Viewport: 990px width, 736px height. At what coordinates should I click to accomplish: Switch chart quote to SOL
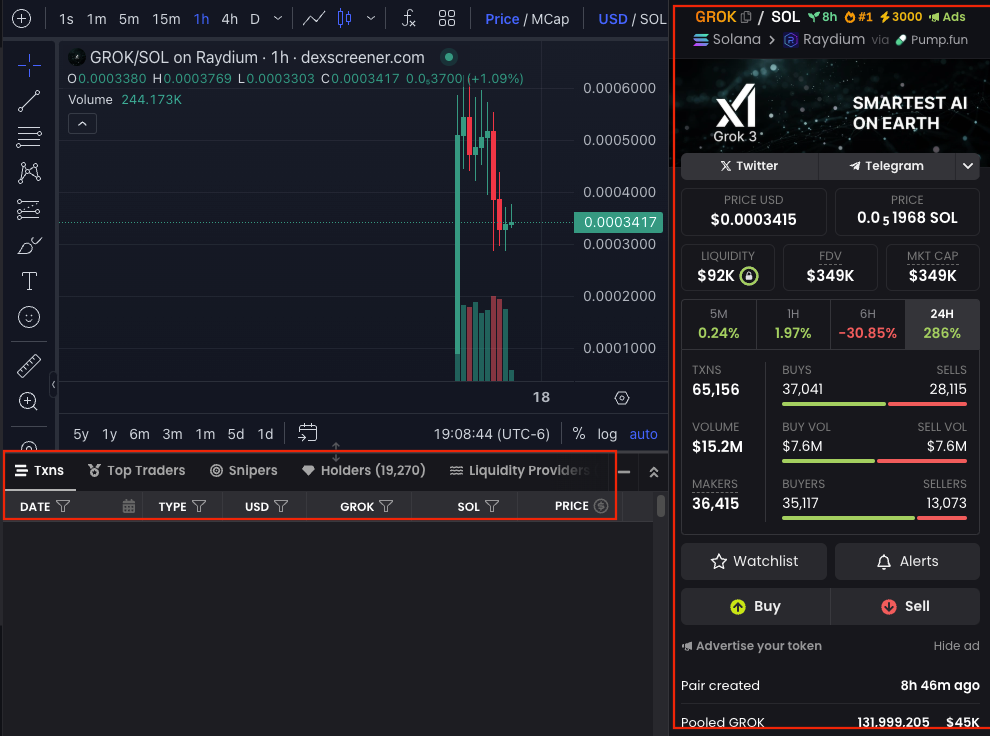[x=653, y=20]
